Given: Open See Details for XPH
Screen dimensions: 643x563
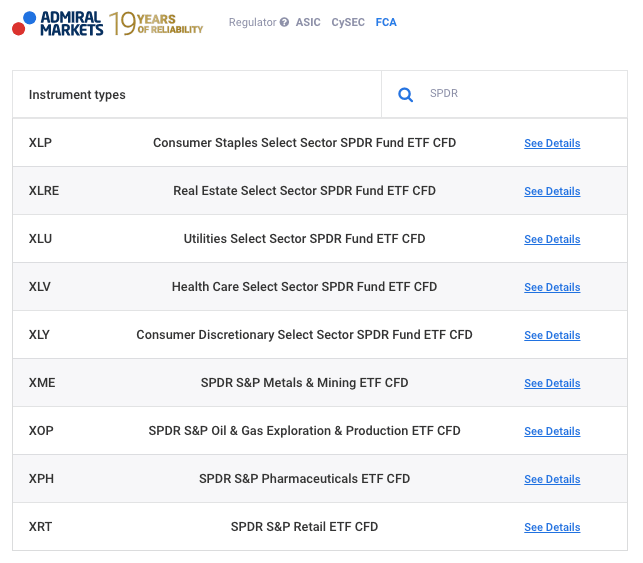Looking at the screenshot, I should 552,479.
